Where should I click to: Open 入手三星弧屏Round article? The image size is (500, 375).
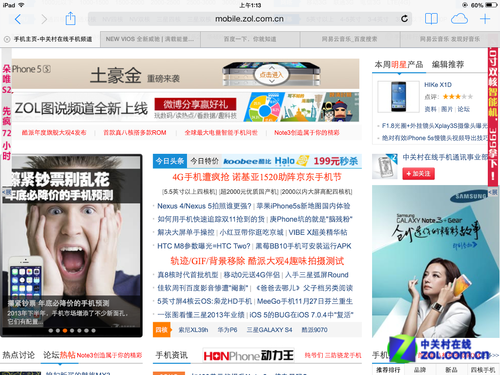317,275
